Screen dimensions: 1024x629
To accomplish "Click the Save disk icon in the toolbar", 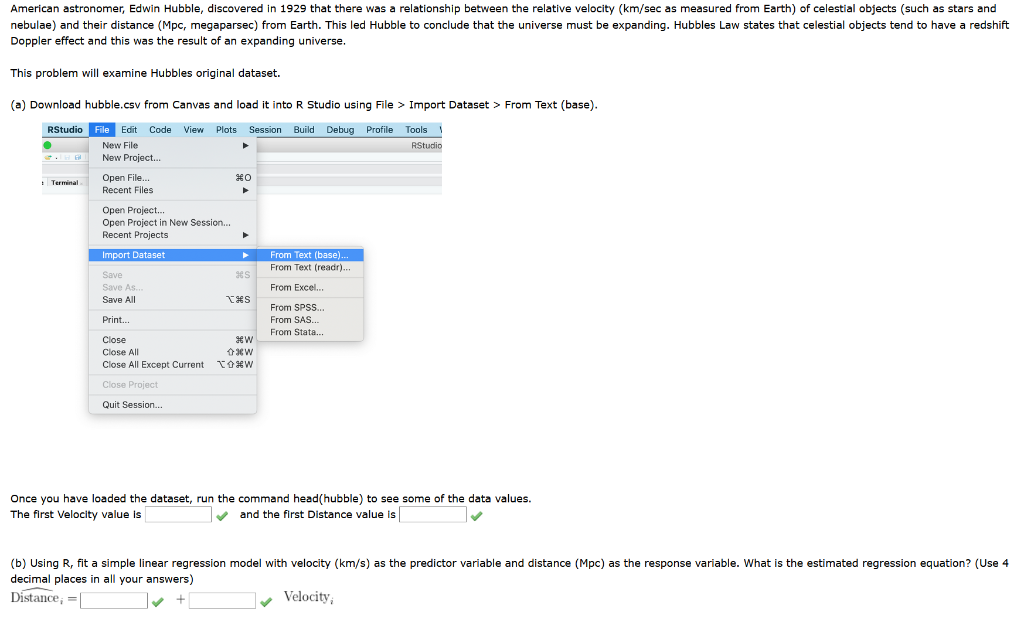I will coord(67,157).
